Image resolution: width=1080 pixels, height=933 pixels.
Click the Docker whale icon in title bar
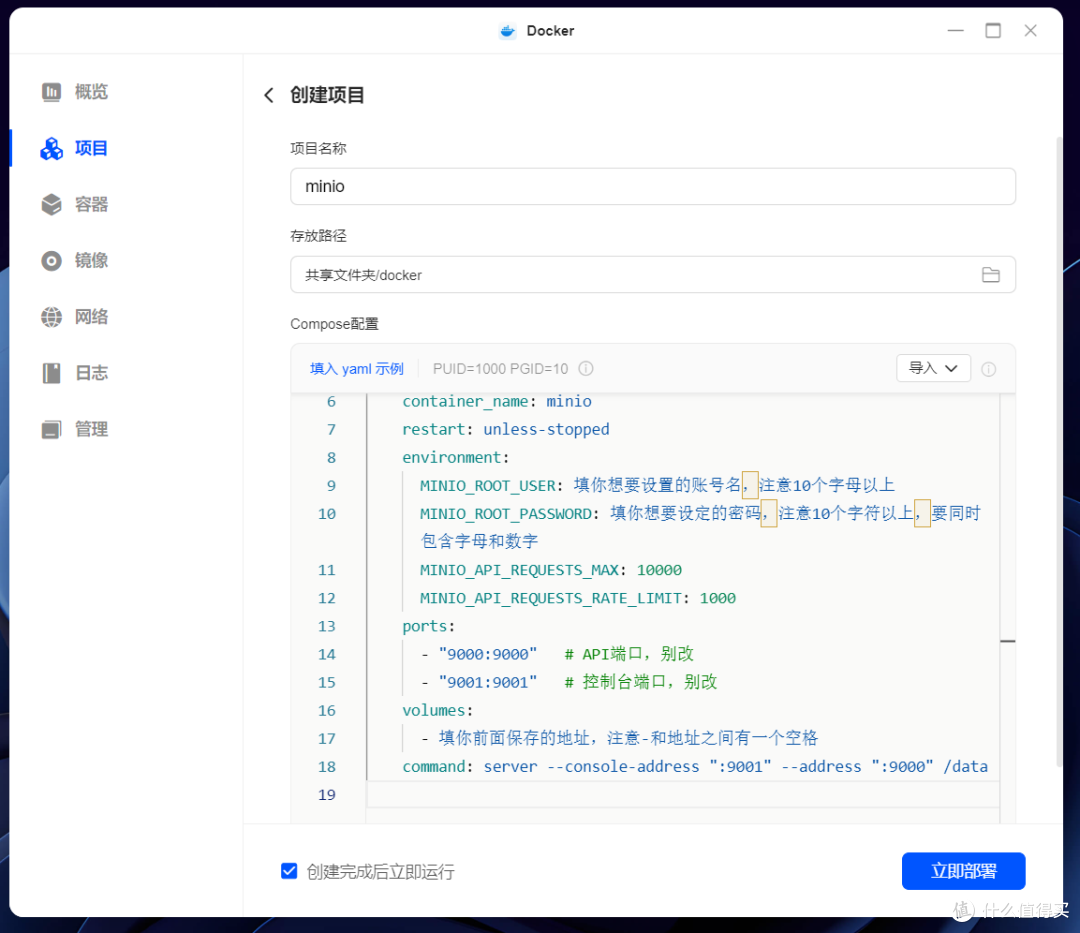[x=508, y=31]
